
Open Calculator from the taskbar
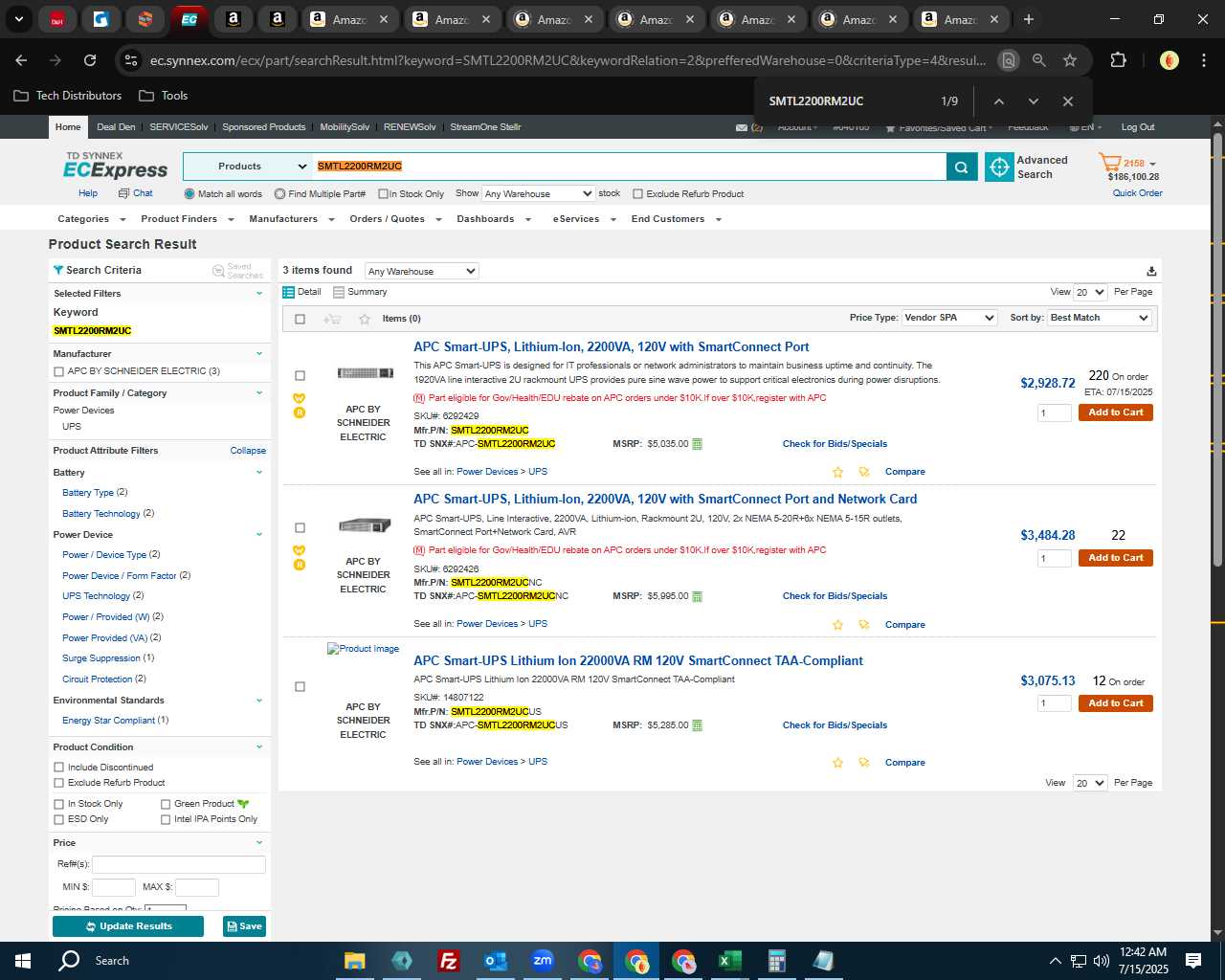coord(776,961)
